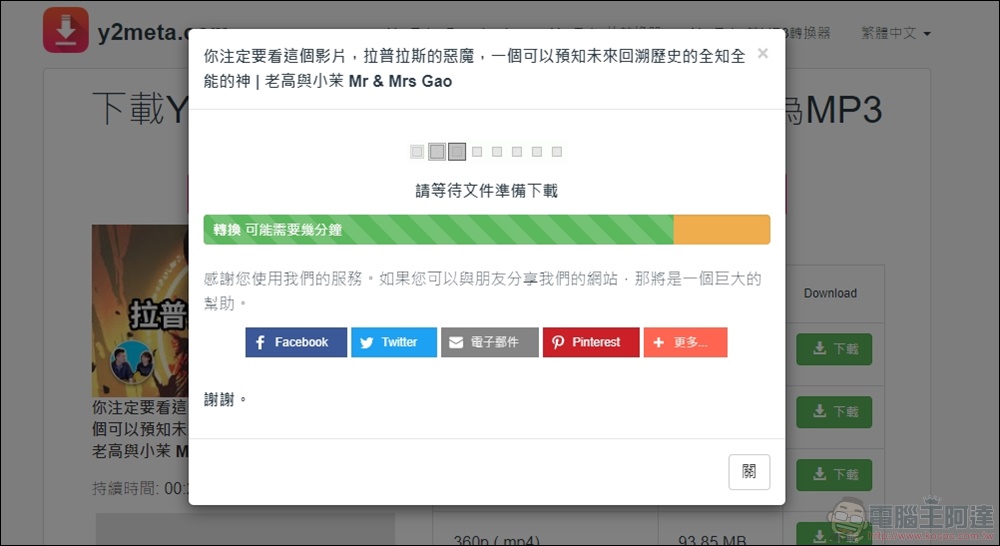1000x546 pixels.
Task: Click the y2meta site name link
Action: point(143,32)
